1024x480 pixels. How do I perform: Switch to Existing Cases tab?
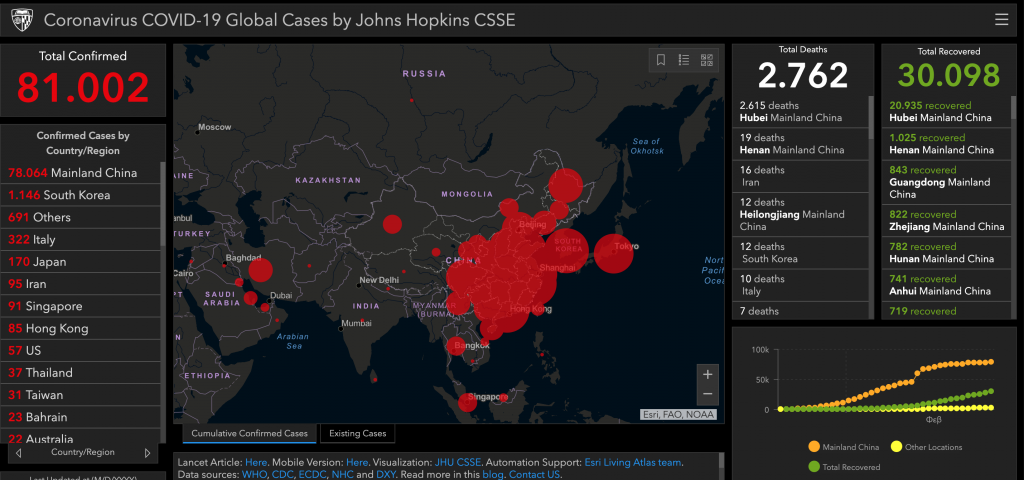coord(358,433)
